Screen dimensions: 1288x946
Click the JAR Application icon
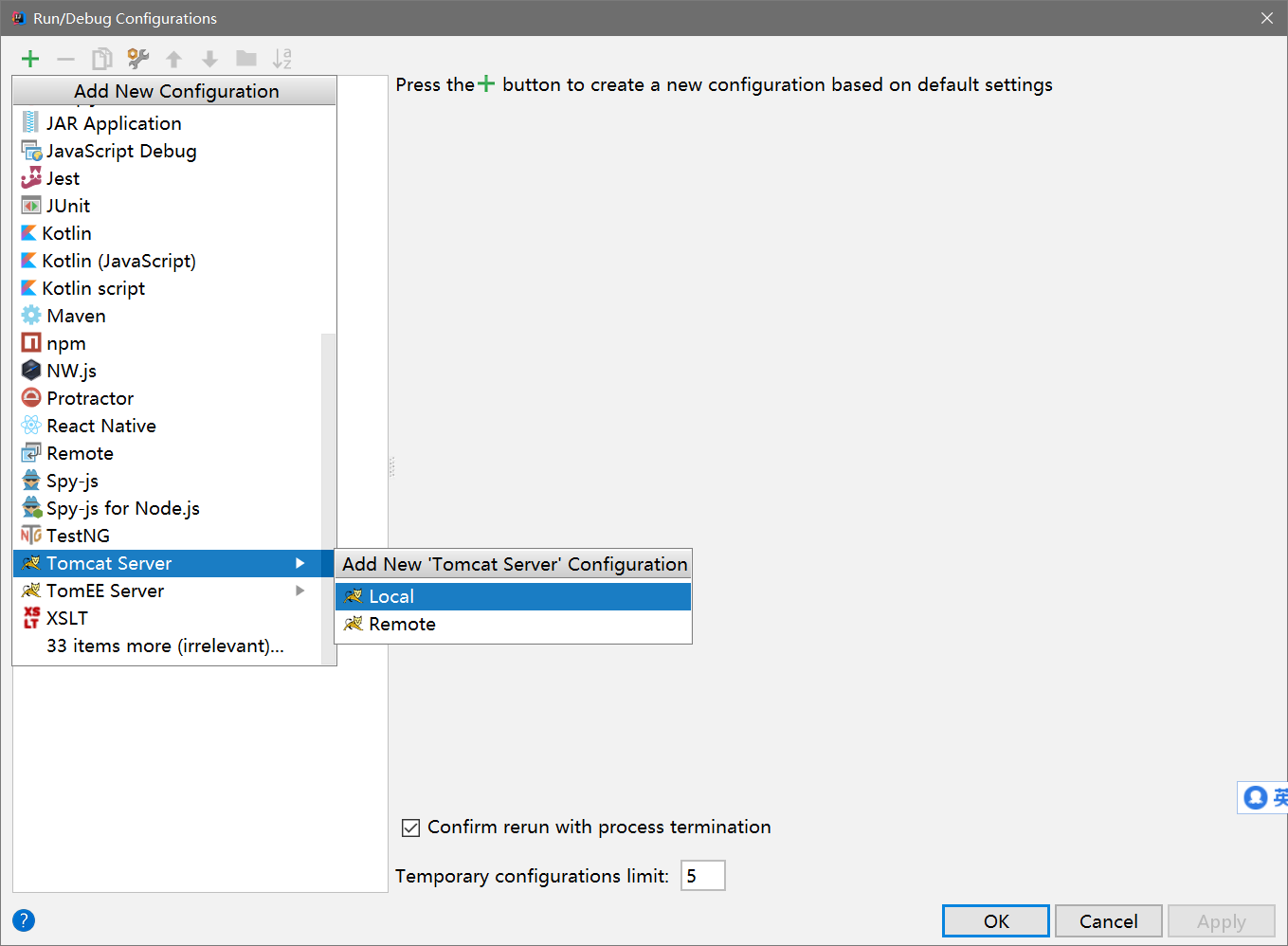tap(31, 123)
